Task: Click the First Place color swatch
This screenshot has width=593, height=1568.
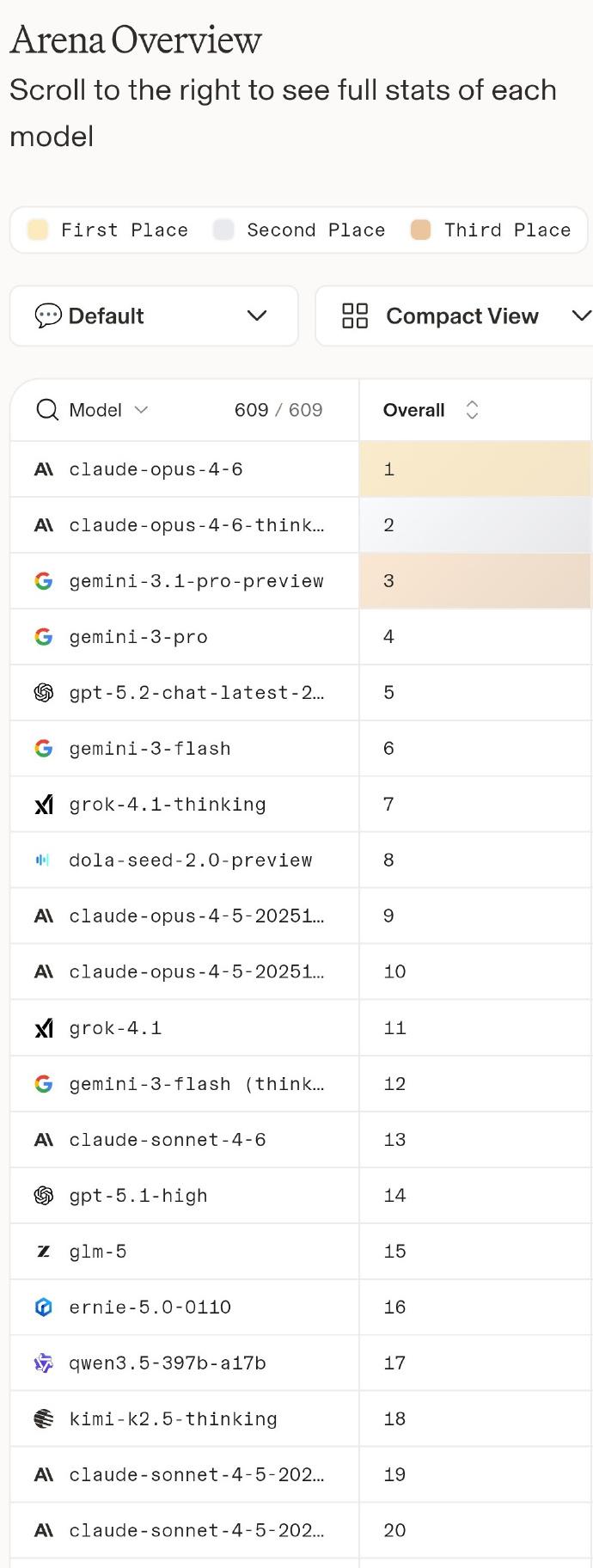Action: 38,230
